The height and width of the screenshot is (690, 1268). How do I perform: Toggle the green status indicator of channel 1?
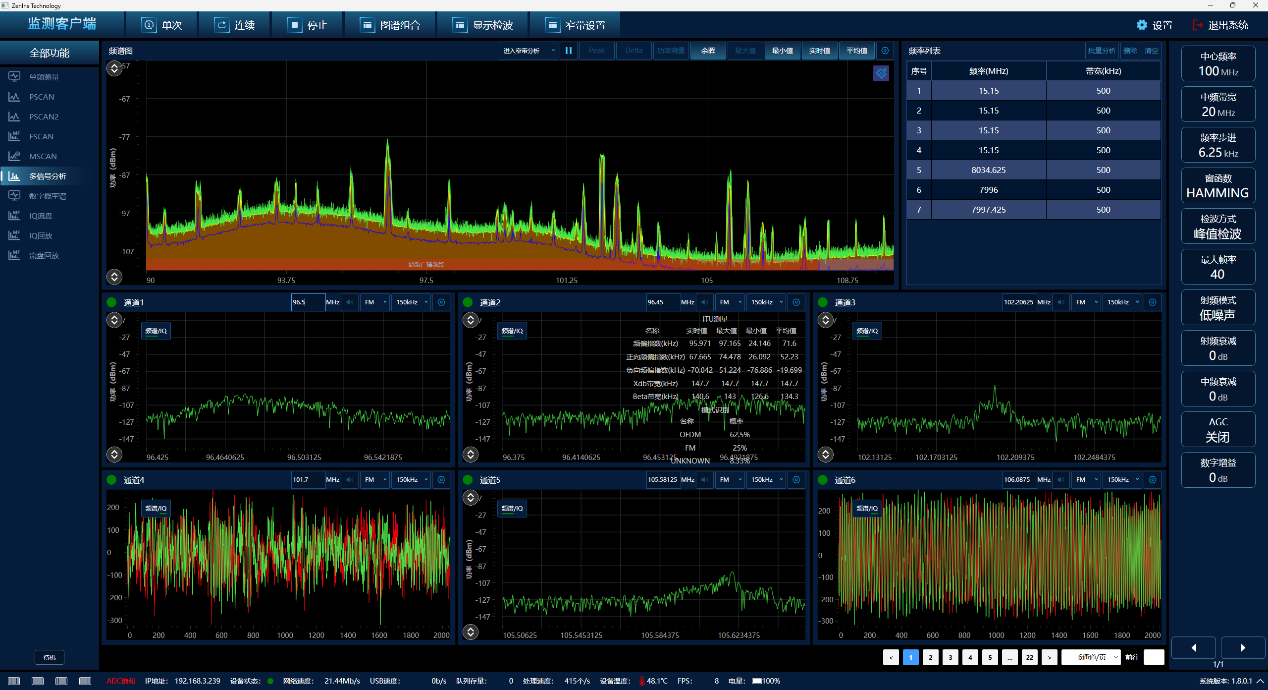113,301
